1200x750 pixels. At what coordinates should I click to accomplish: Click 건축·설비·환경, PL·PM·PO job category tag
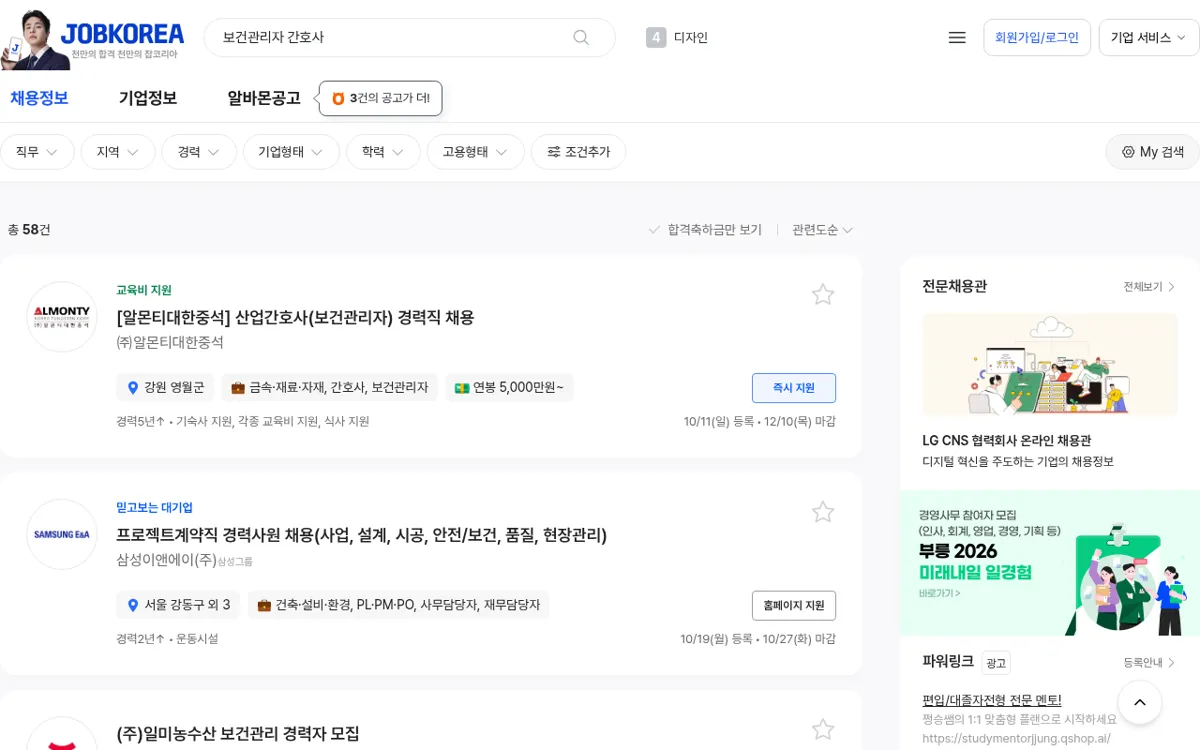coord(398,605)
